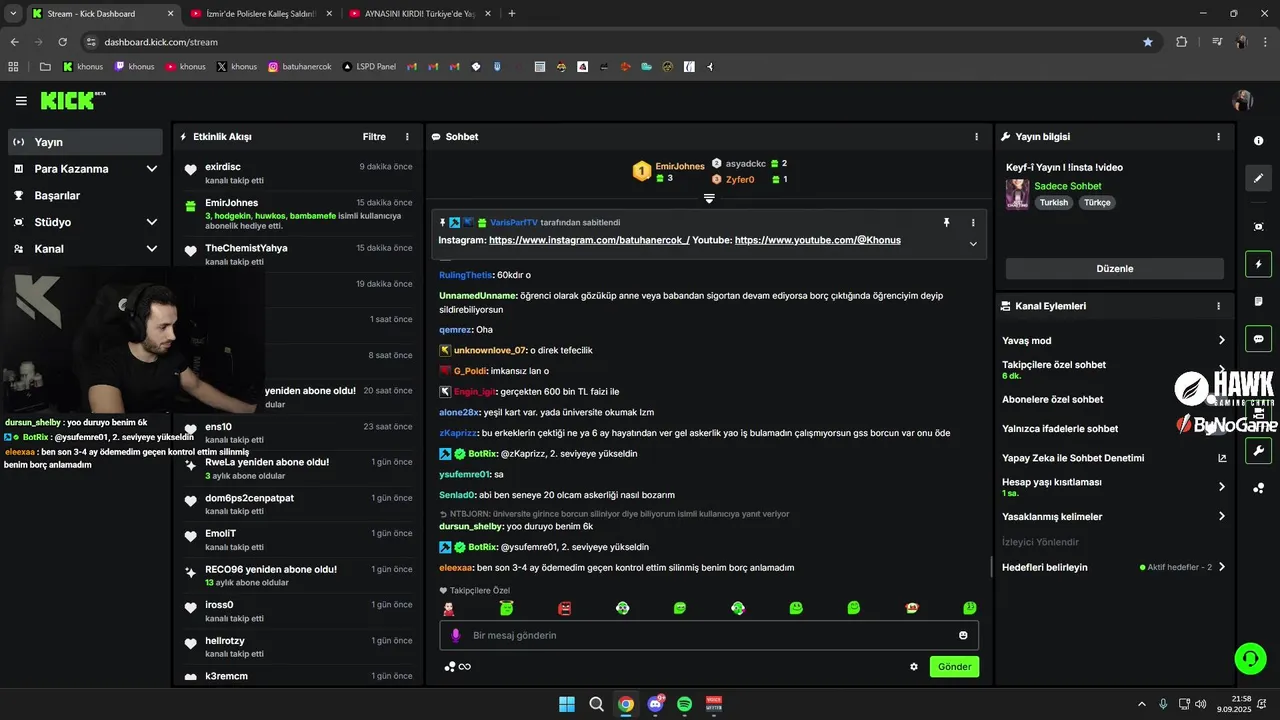Open Yayın bilgisi panel three-dot menu
Screen dimensions: 1280x720
click(x=1218, y=137)
